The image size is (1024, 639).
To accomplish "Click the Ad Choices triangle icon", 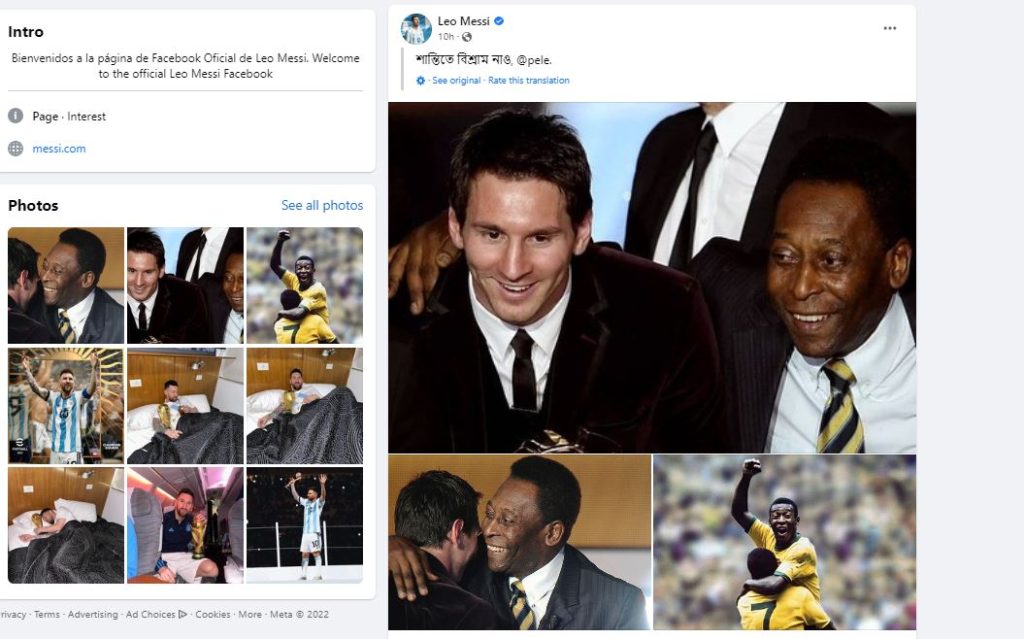I will click(183, 614).
